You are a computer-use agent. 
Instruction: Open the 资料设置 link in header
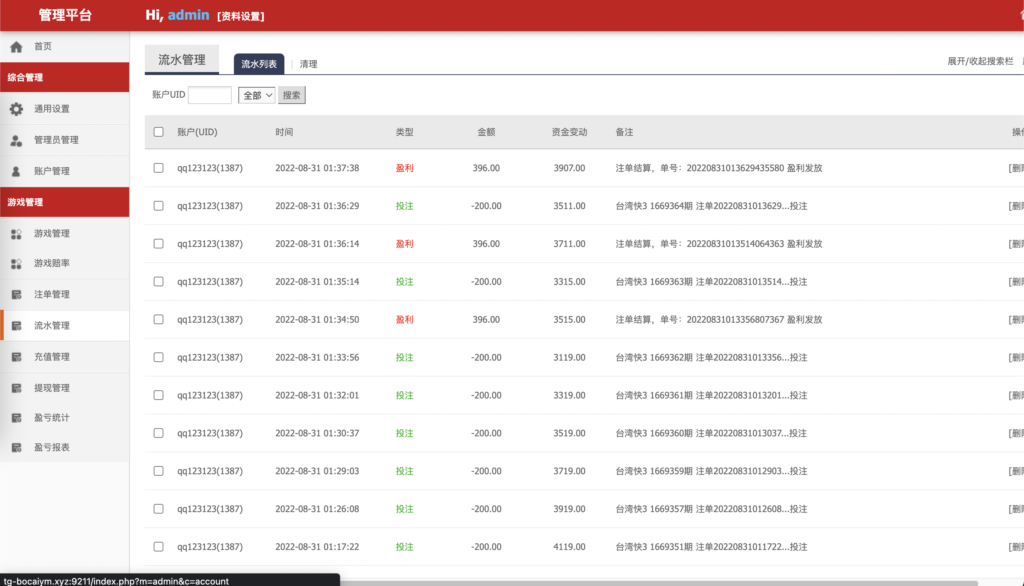(241, 16)
